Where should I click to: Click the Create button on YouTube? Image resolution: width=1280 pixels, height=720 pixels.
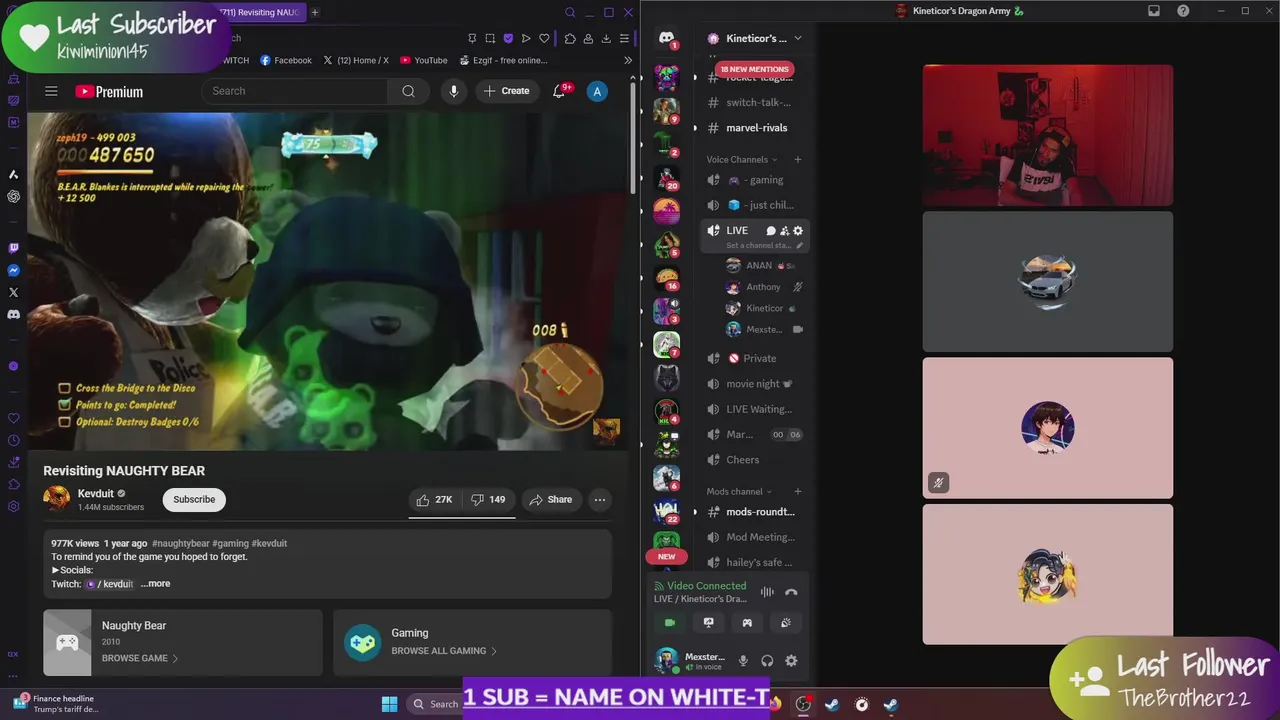coord(506,91)
